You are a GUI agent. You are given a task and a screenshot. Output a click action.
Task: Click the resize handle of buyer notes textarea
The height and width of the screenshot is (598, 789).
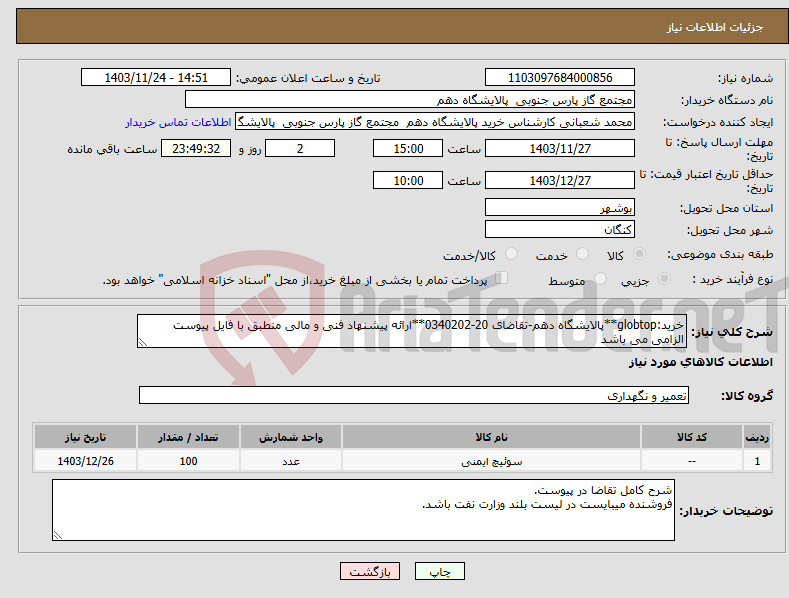tap(58, 535)
